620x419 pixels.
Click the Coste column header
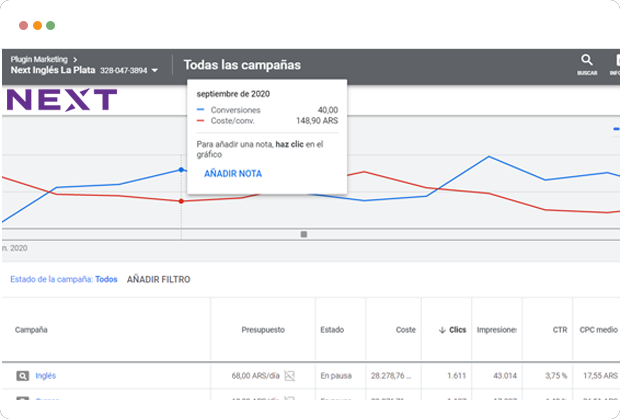coord(406,330)
